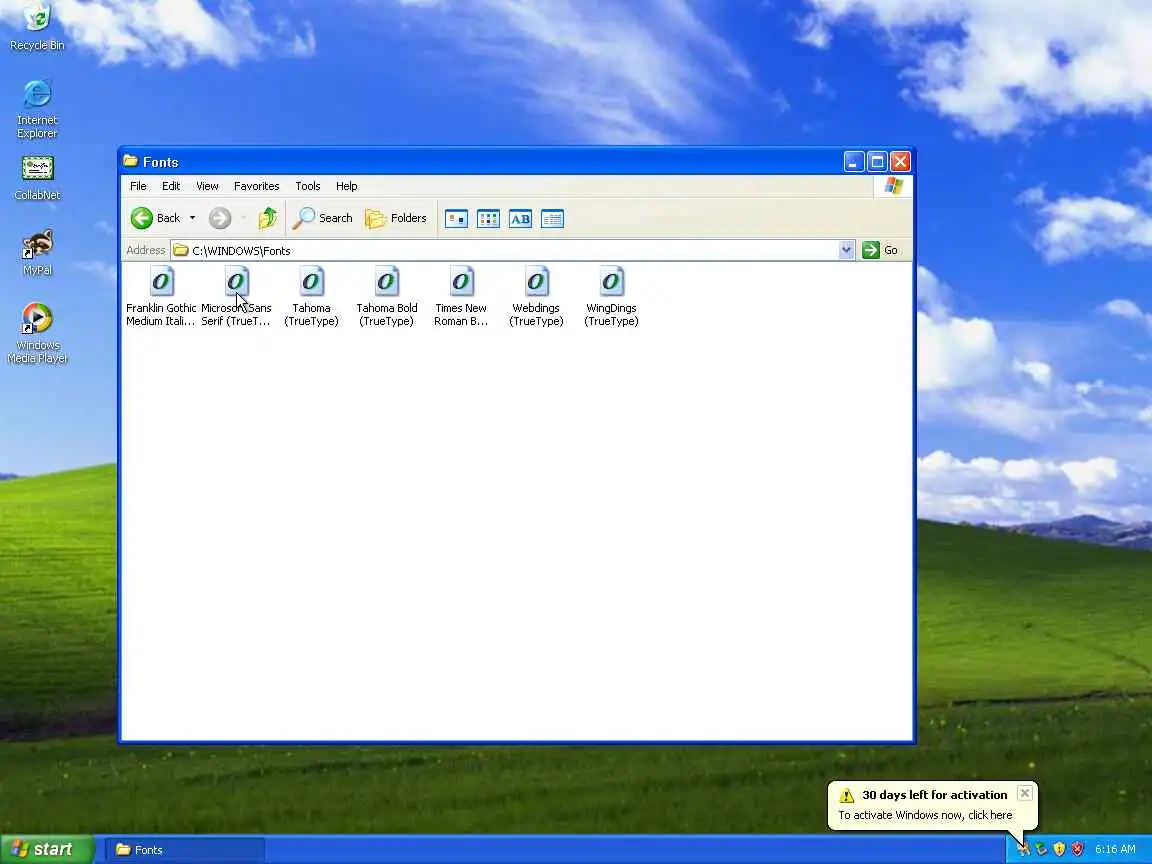Expand the Address bar dropdown

click(846, 250)
